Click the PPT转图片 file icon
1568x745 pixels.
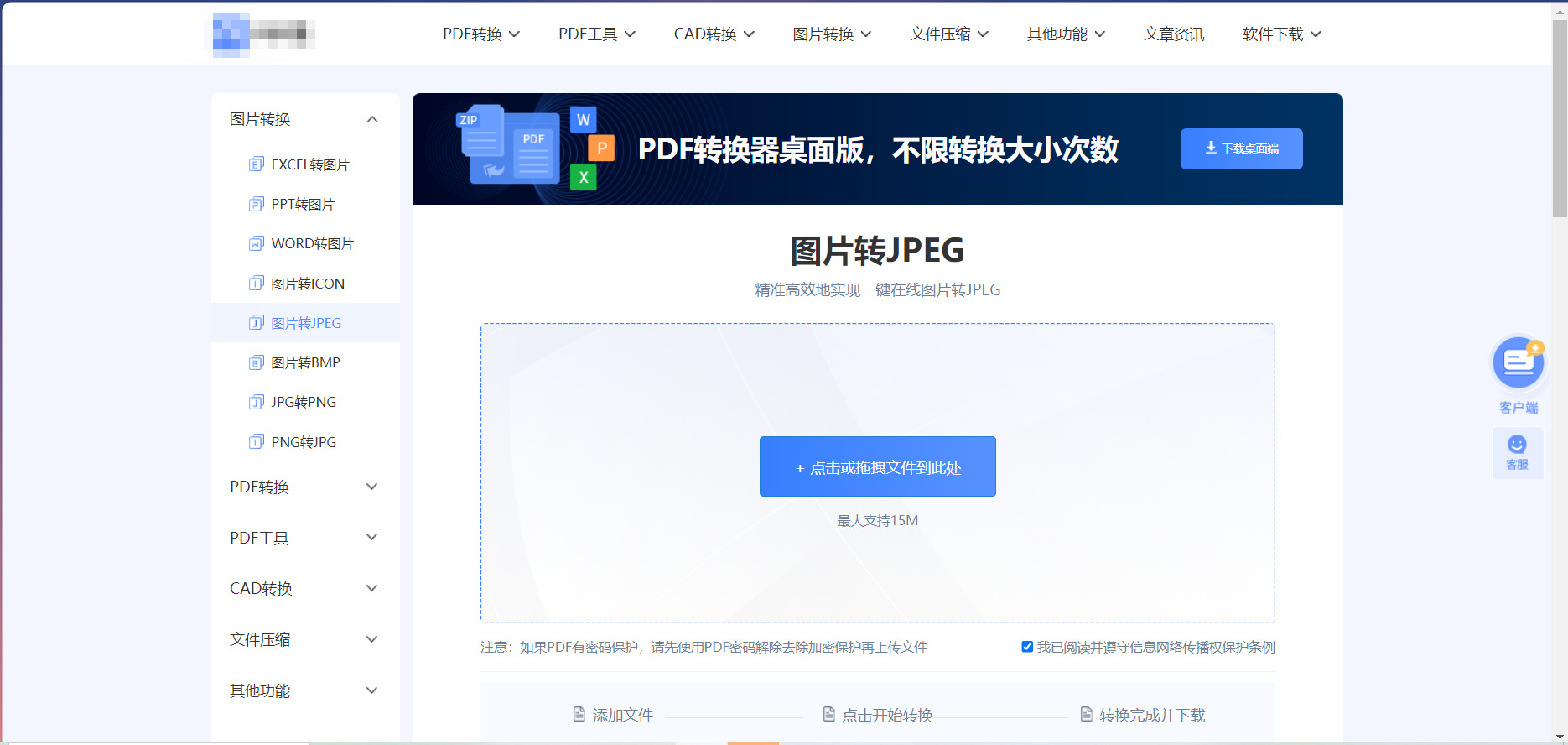point(257,204)
